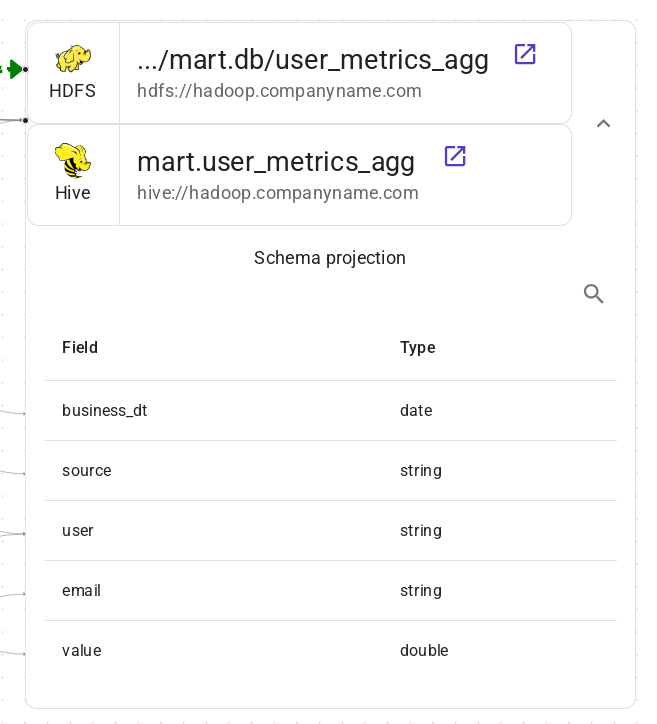Open HDFS user_metrics_agg external link icon

click(525, 54)
